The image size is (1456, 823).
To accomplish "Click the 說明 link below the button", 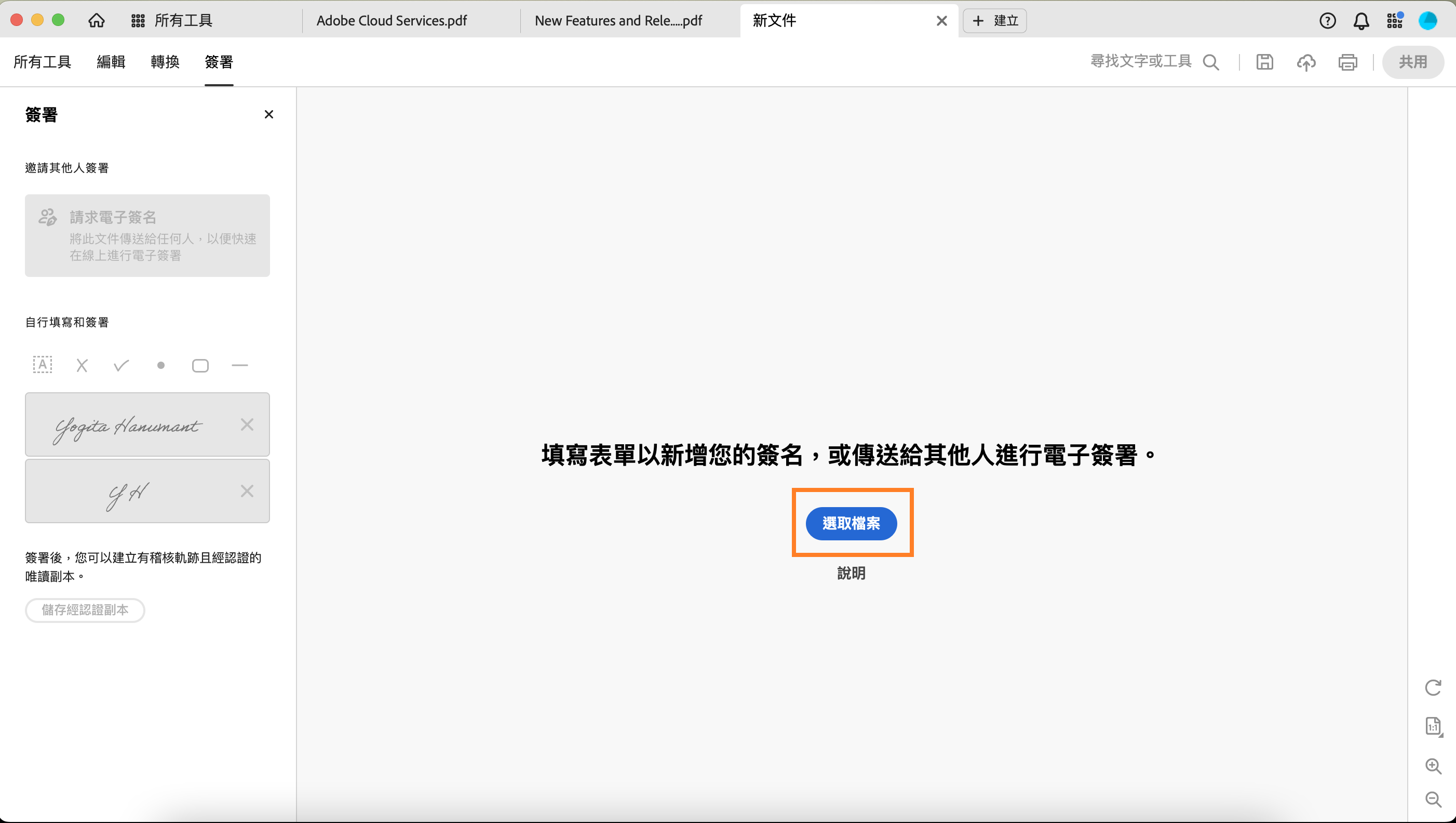I will tap(851, 573).
